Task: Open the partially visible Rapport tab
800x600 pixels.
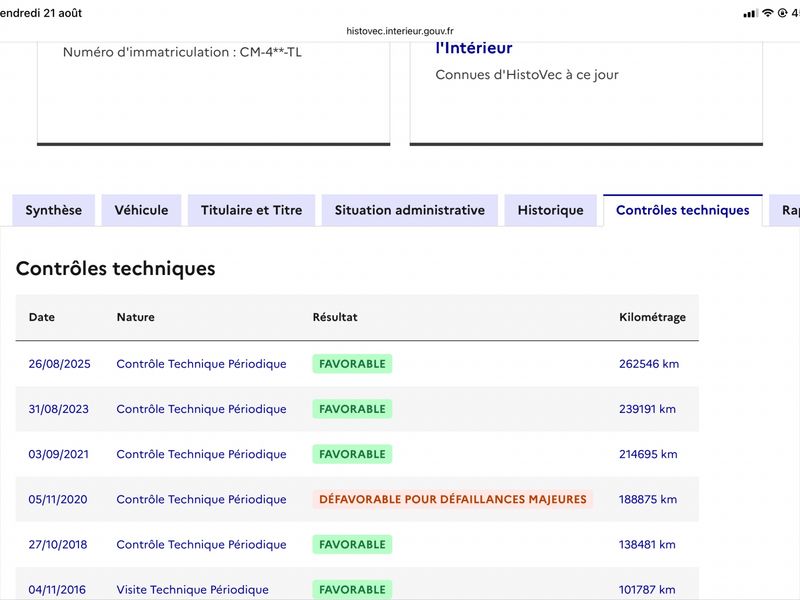Action: click(x=786, y=210)
